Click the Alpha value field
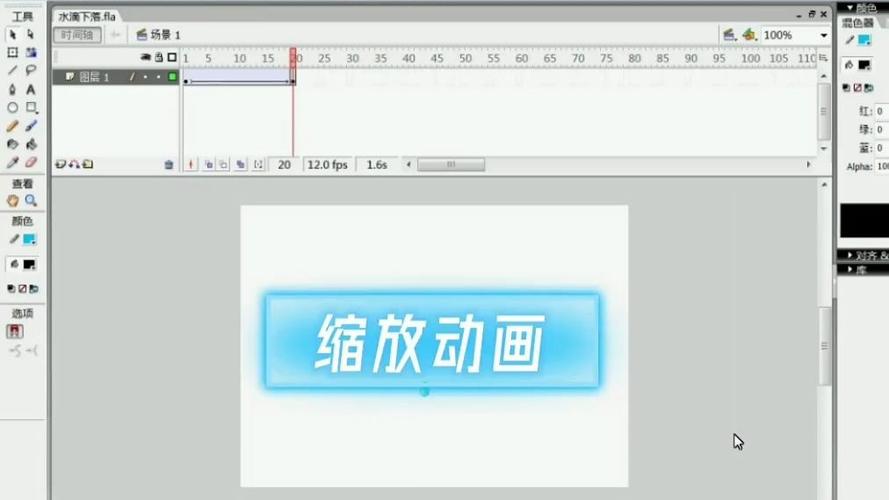 click(x=882, y=166)
